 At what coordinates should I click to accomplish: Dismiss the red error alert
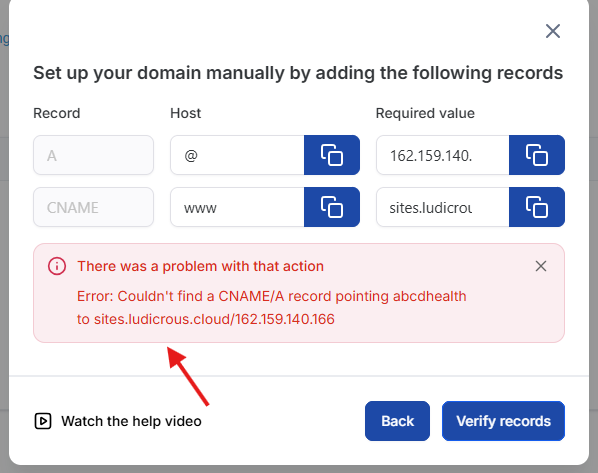pos(541,266)
